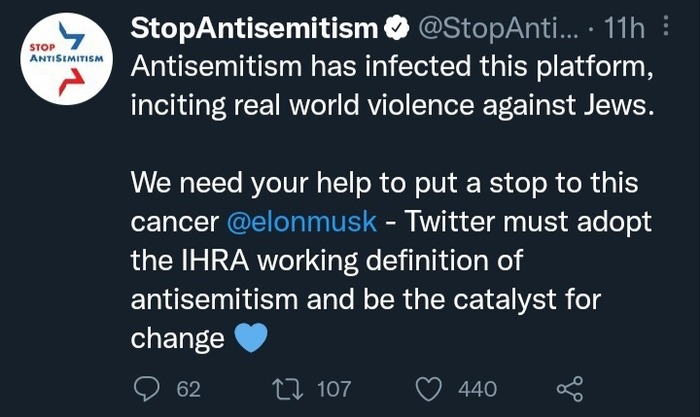This screenshot has width=700, height=417.
Task: Open the share icon options
Action: [568, 388]
